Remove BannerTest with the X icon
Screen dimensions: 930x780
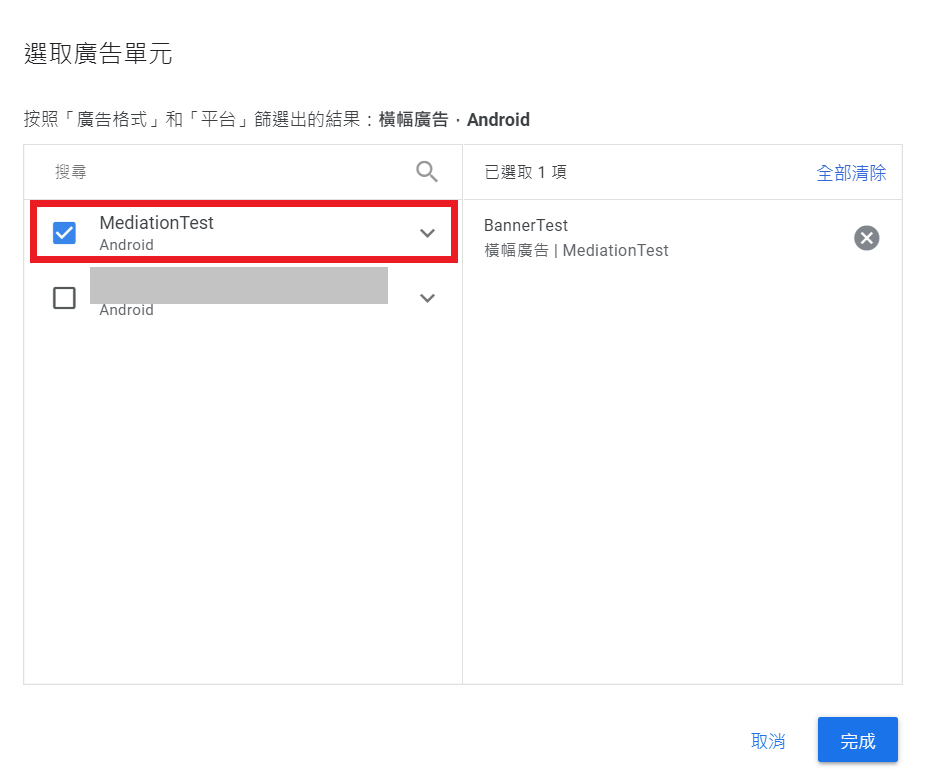coord(867,238)
